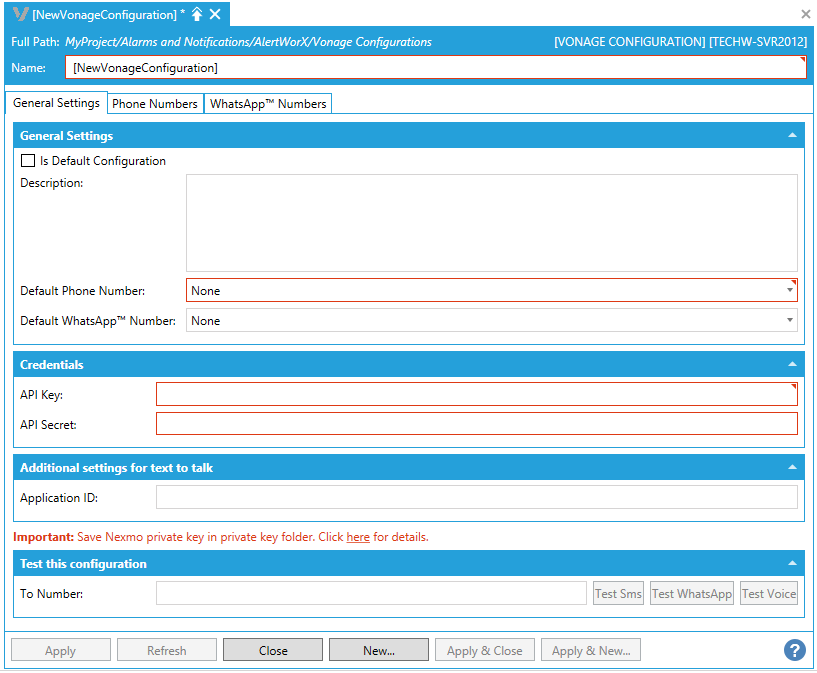
Task: Click Test Sms button
Action: (618, 593)
